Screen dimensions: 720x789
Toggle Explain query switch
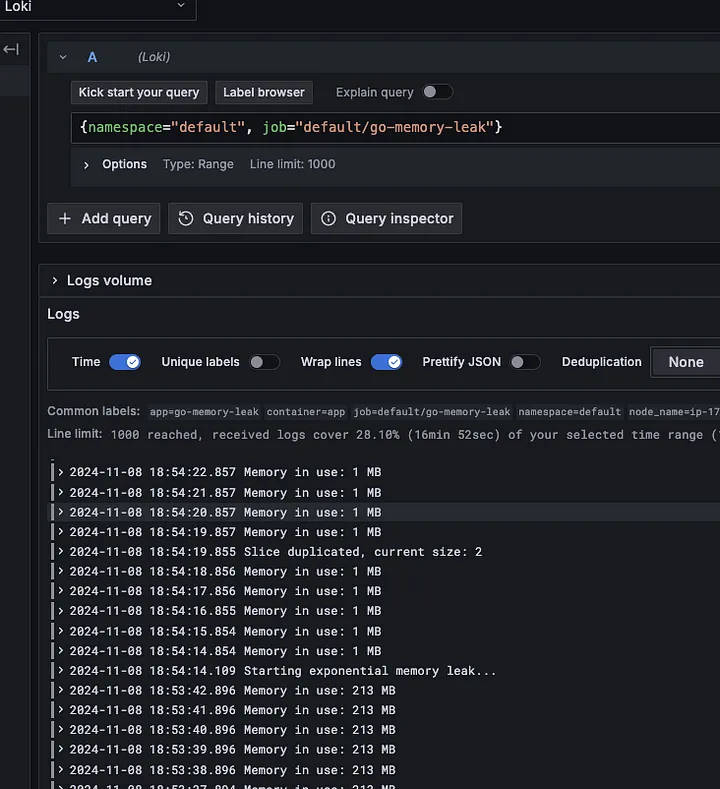point(437,92)
